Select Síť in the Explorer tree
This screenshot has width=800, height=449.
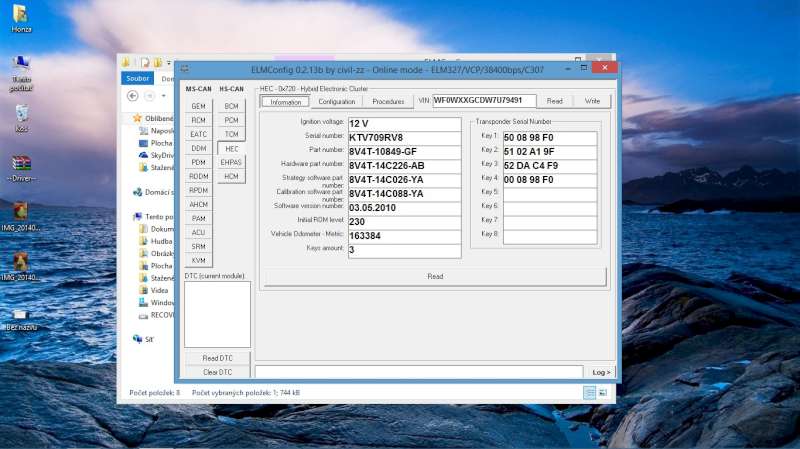(x=148, y=339)
